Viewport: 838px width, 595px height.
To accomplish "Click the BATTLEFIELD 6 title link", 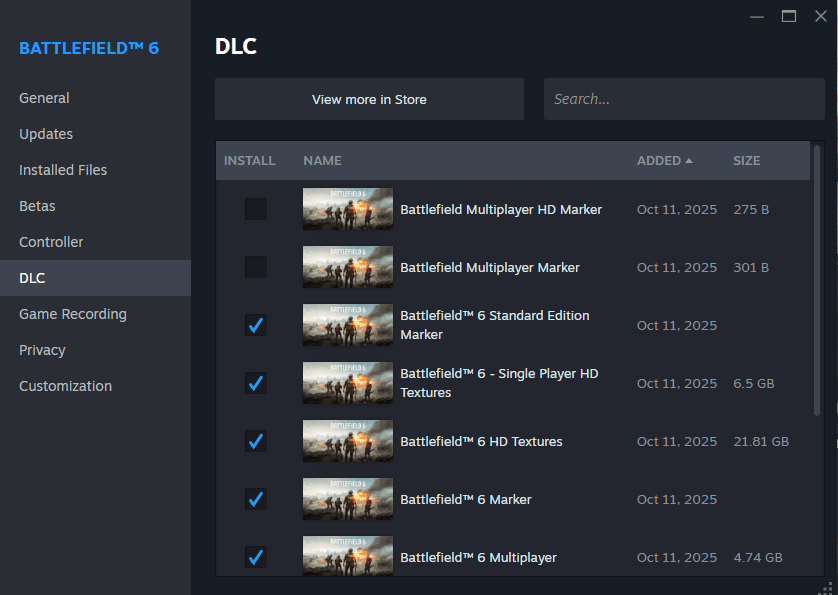I will pyautogui.click(x=90, y=47).
